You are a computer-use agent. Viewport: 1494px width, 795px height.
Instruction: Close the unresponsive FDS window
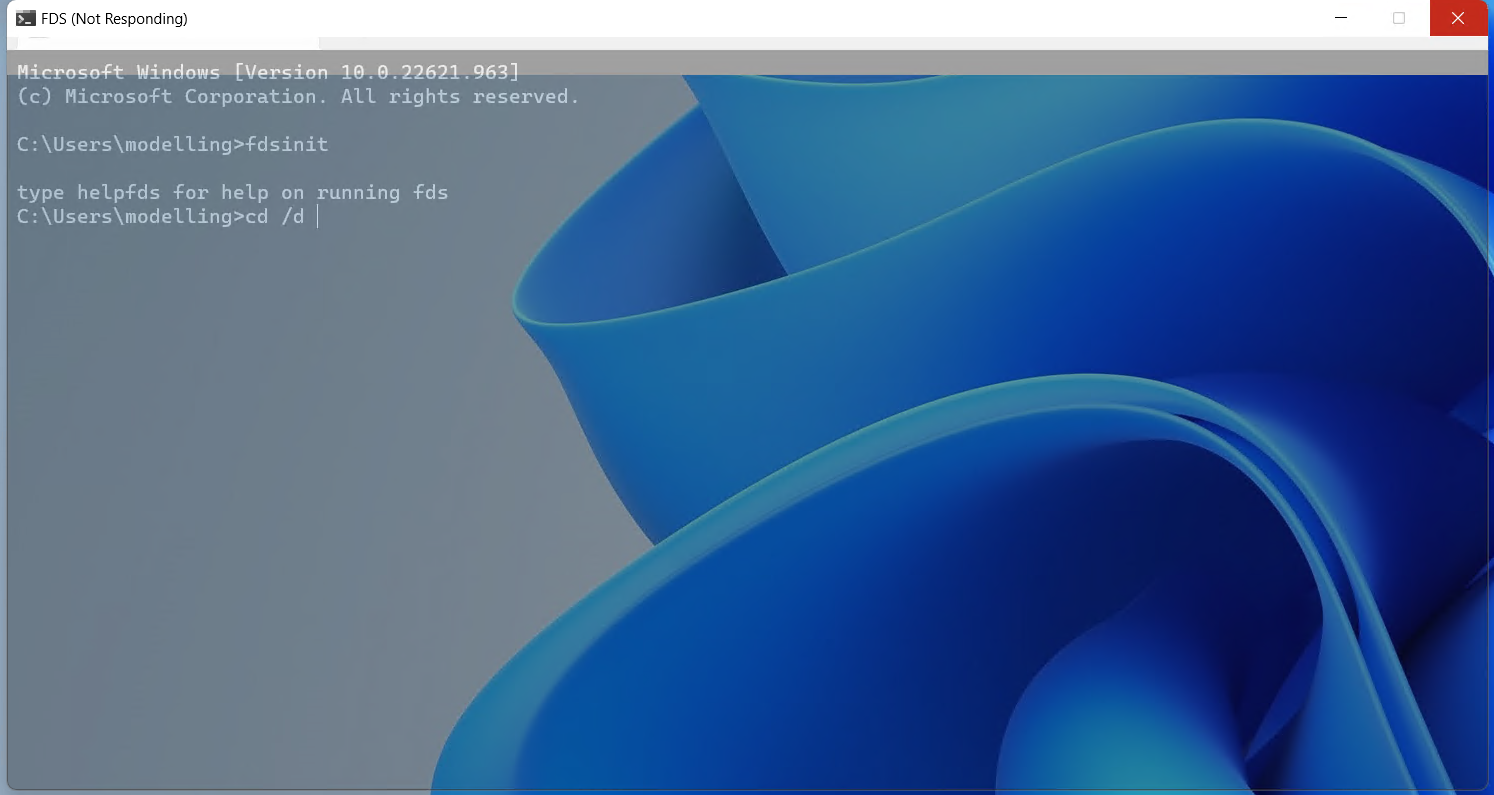(1458, 18)
